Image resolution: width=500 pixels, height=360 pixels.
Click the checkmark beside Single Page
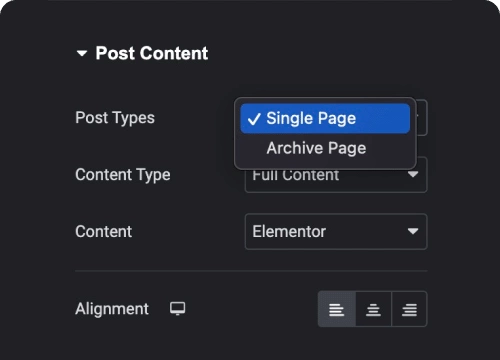[x=254, y=119]
